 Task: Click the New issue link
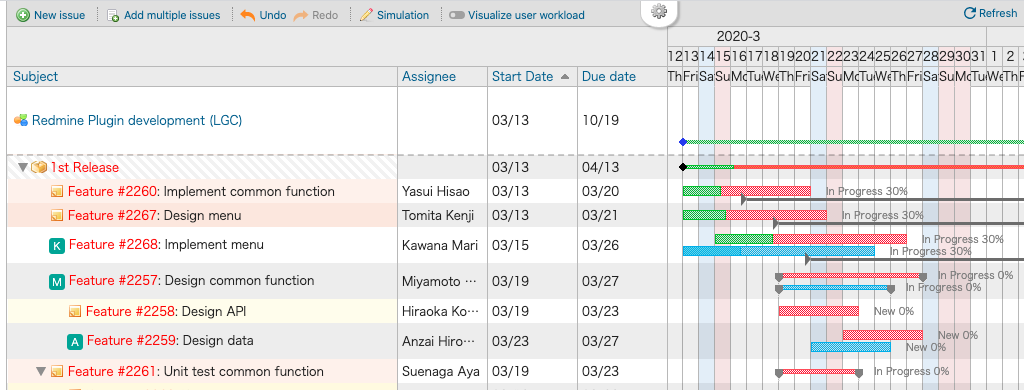click(59, 14)
